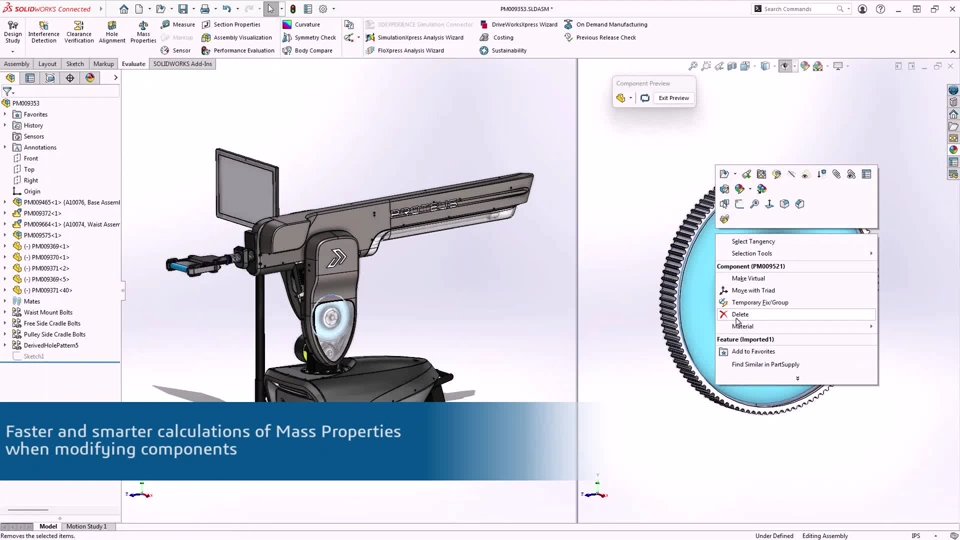
Task: Expand the Favorites folder
Action: tap(5, 114)
